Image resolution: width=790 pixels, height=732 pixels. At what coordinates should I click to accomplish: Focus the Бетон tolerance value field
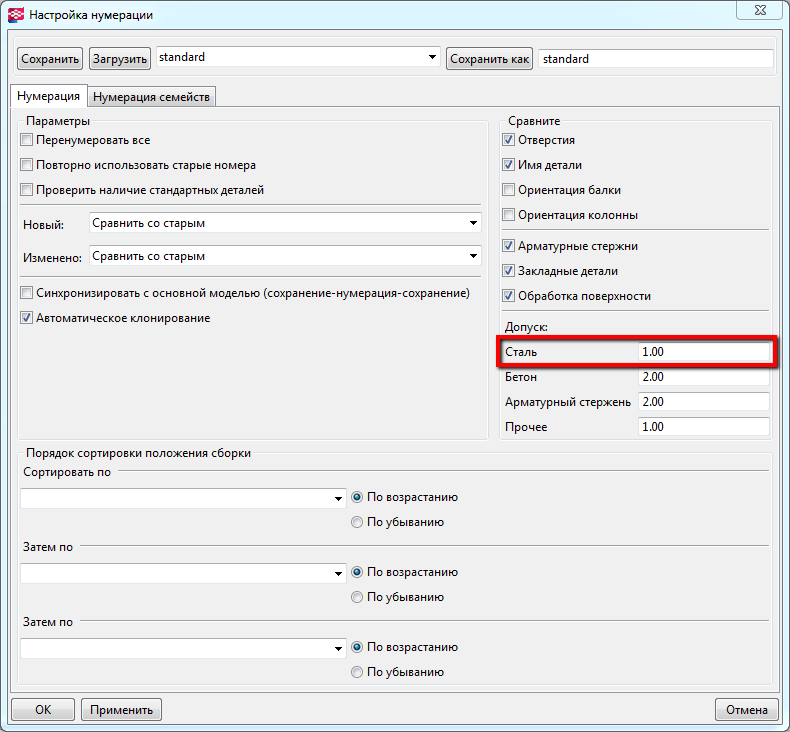[703, 378]
